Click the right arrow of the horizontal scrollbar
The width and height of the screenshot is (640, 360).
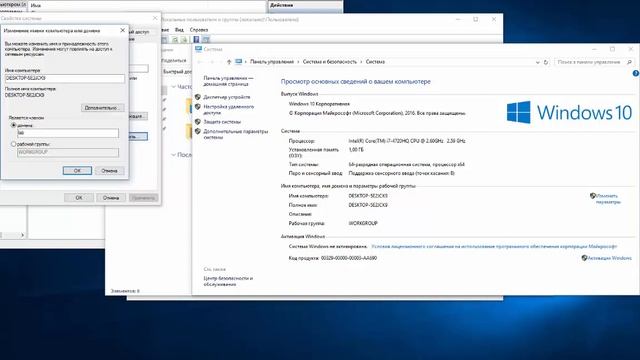coord(22,235)
